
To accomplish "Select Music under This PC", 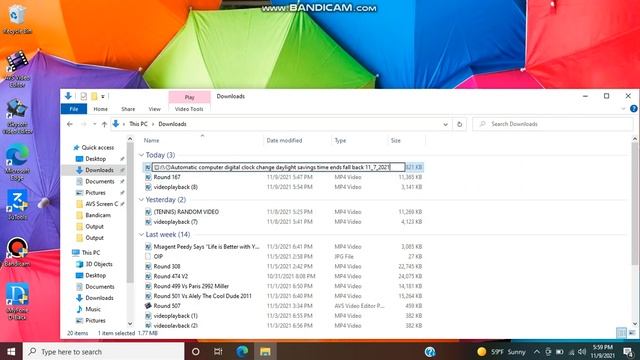I will [93, 309].
